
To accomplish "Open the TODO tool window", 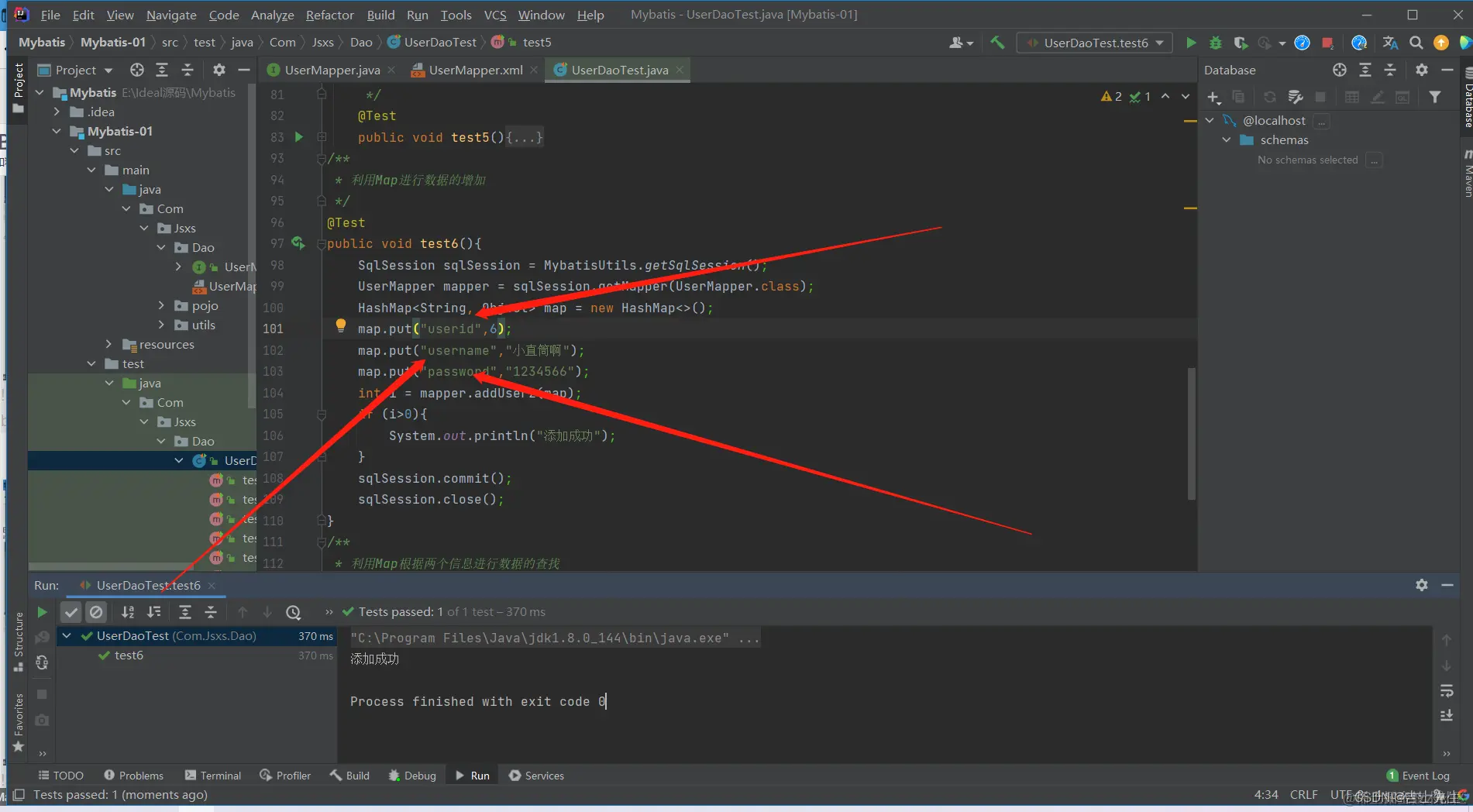I will coord(60,776).
